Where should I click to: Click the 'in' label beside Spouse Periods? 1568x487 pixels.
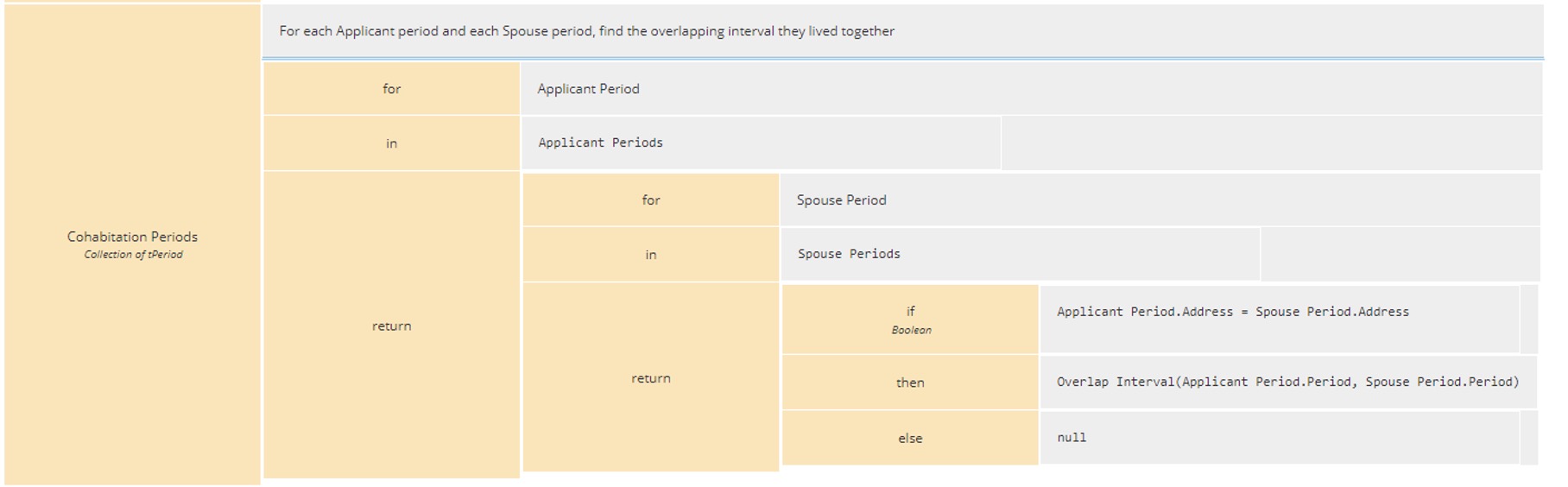pyautogui.click(x=650, y=255)
